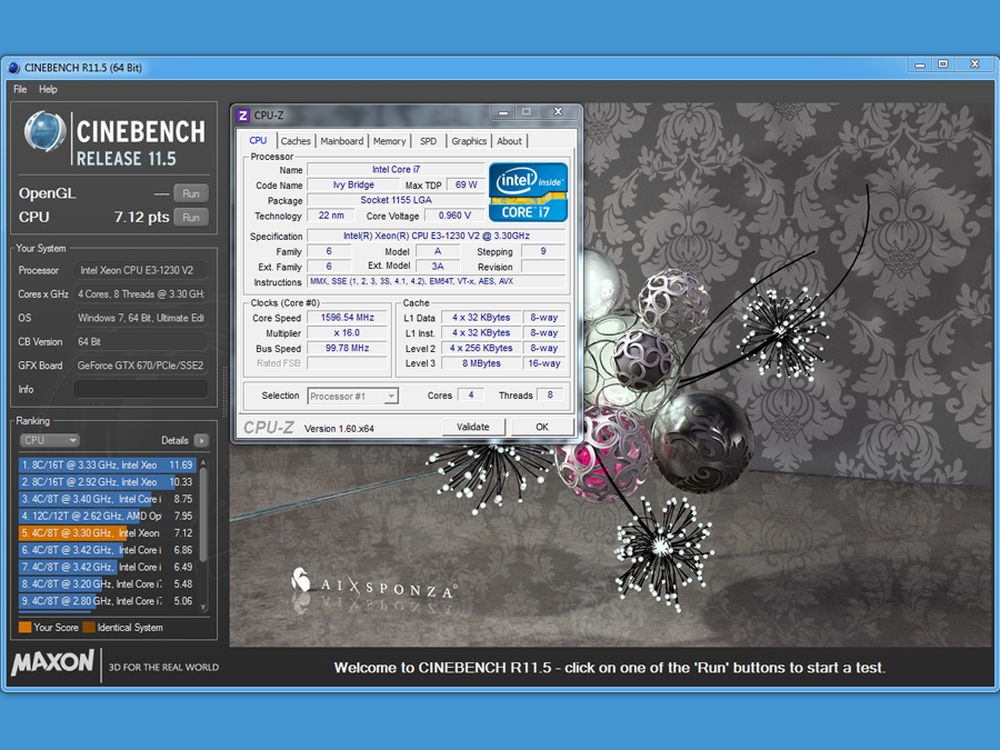Switch to the Caches tab in CPU-Z

[x=296, y=141]
